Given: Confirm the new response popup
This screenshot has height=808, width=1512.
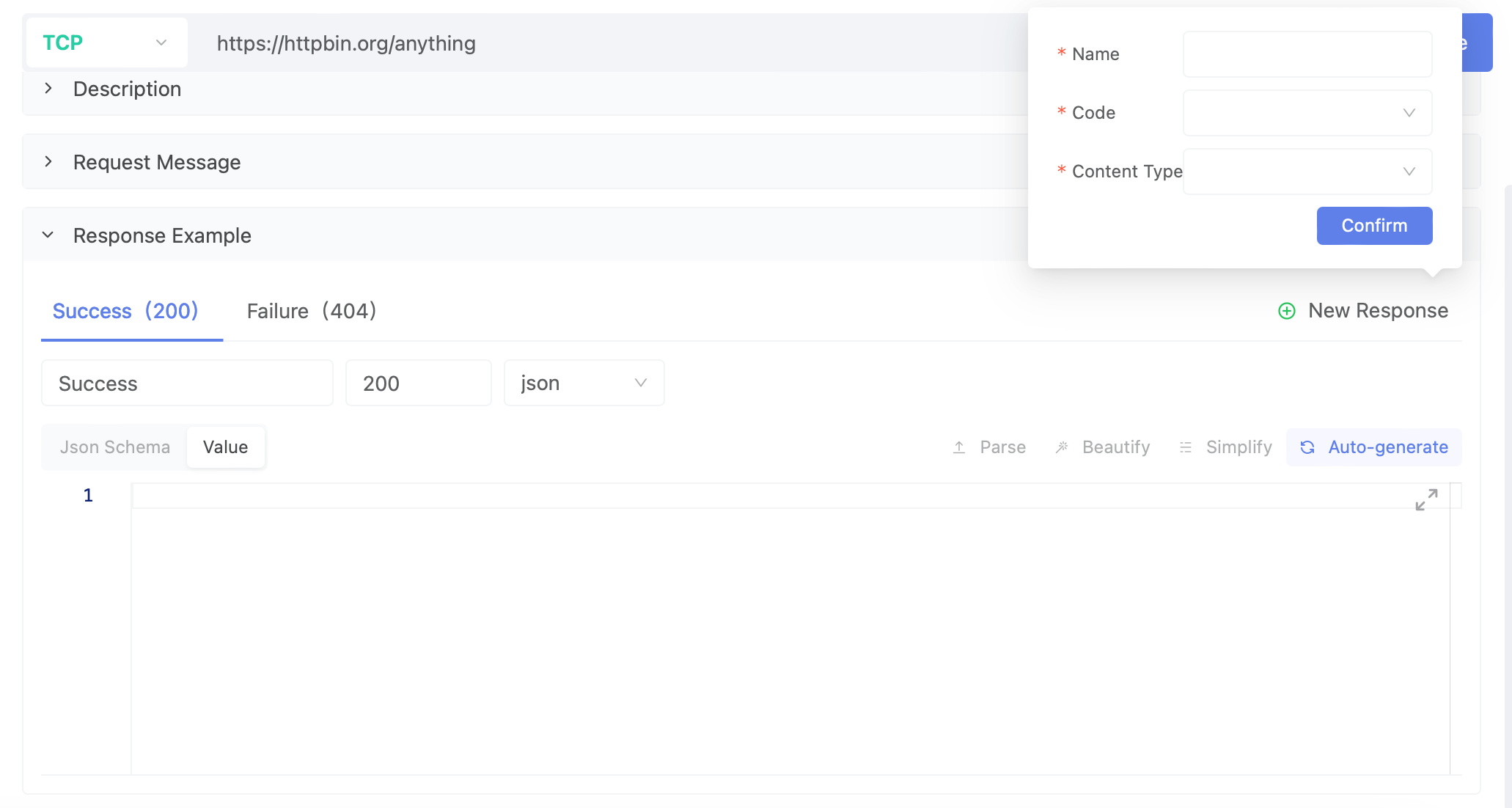Looking at the screenshot, I should (1374, 226).
